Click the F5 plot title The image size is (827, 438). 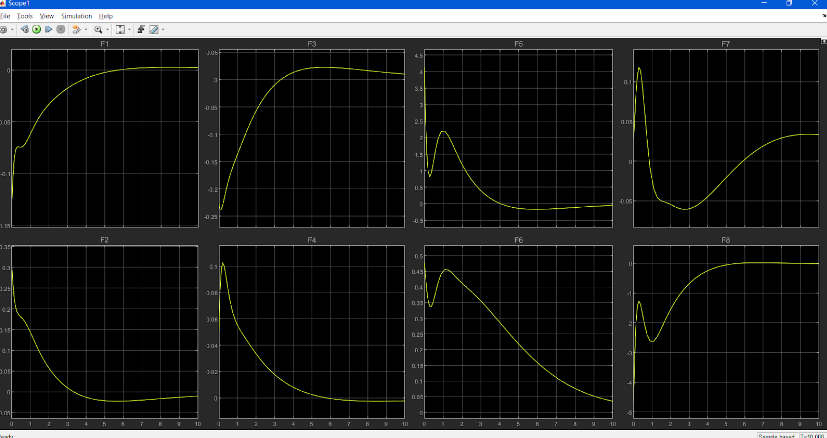pyautogui.click(x=518, y=45)
